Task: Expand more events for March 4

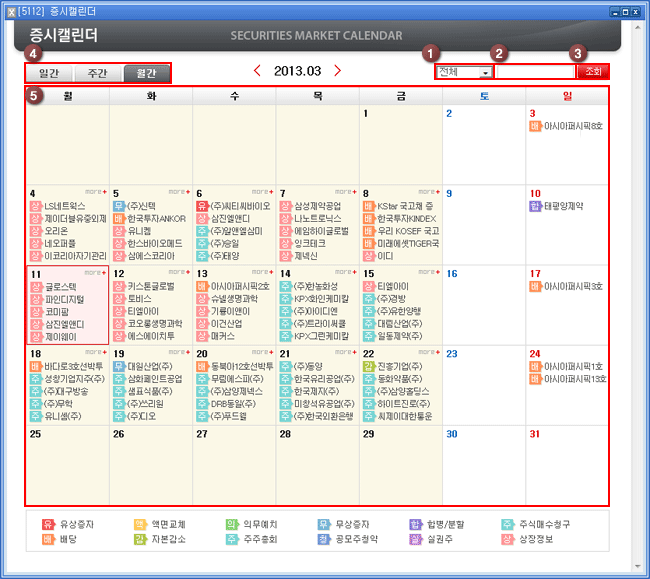Action: pyautogui.click(x=95, y=190)
